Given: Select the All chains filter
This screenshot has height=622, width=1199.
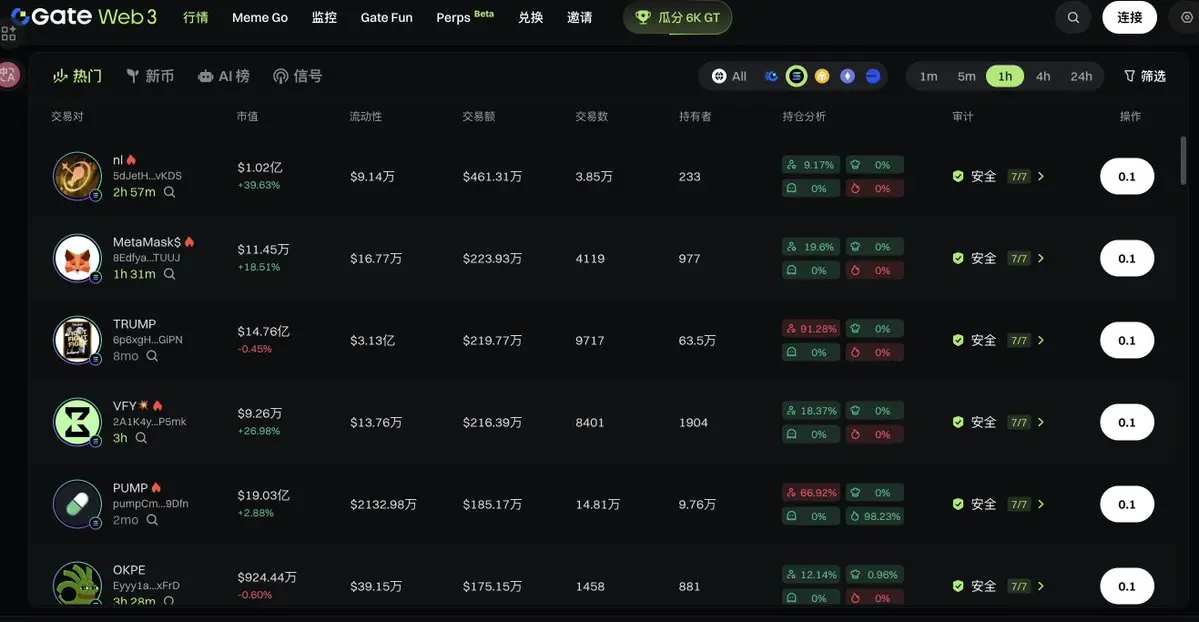Looking at the screenshot, I should pyautogui.click(x=729, y=76).
